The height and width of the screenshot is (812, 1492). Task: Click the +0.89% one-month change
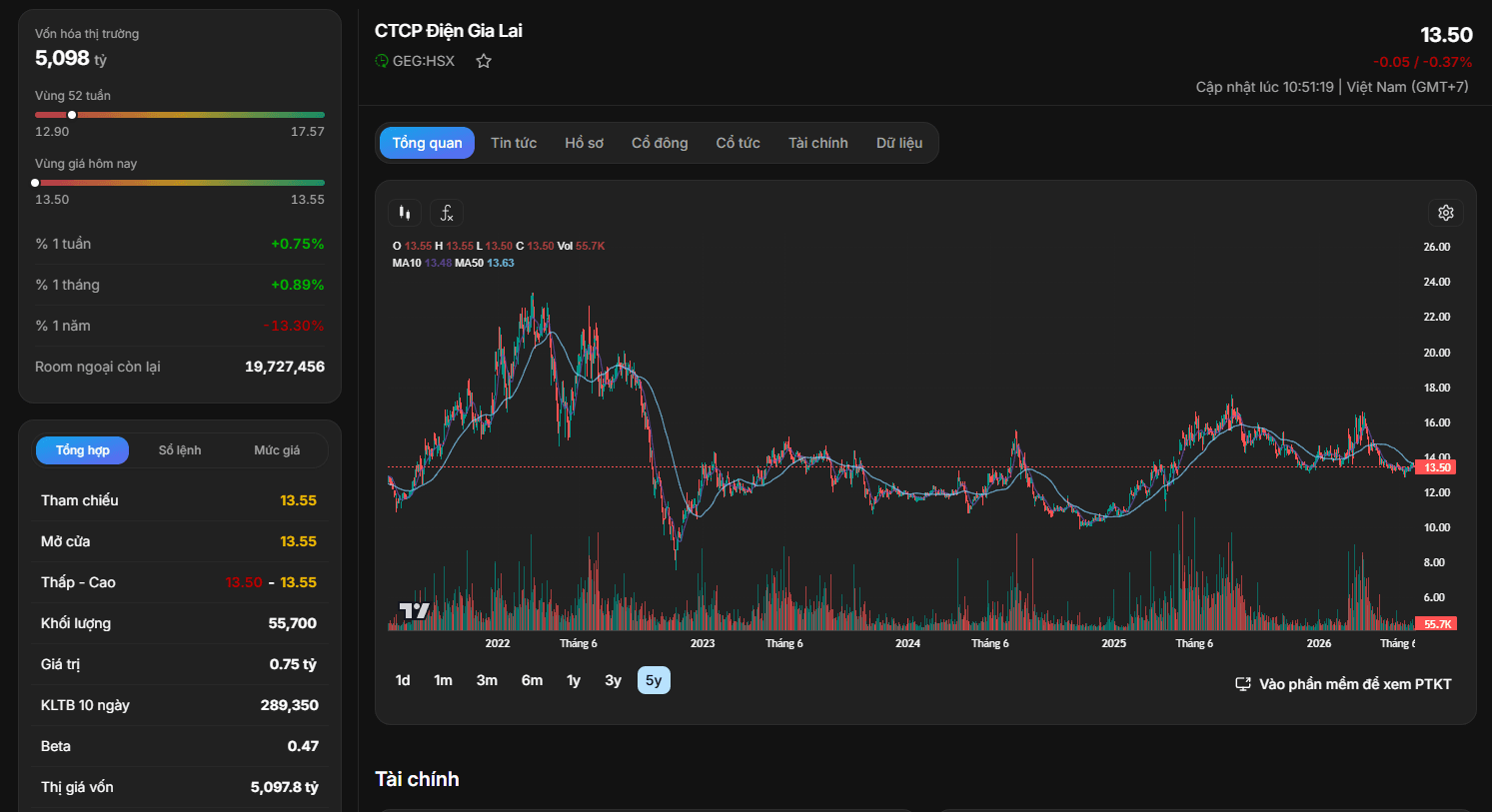click(298, 285)
